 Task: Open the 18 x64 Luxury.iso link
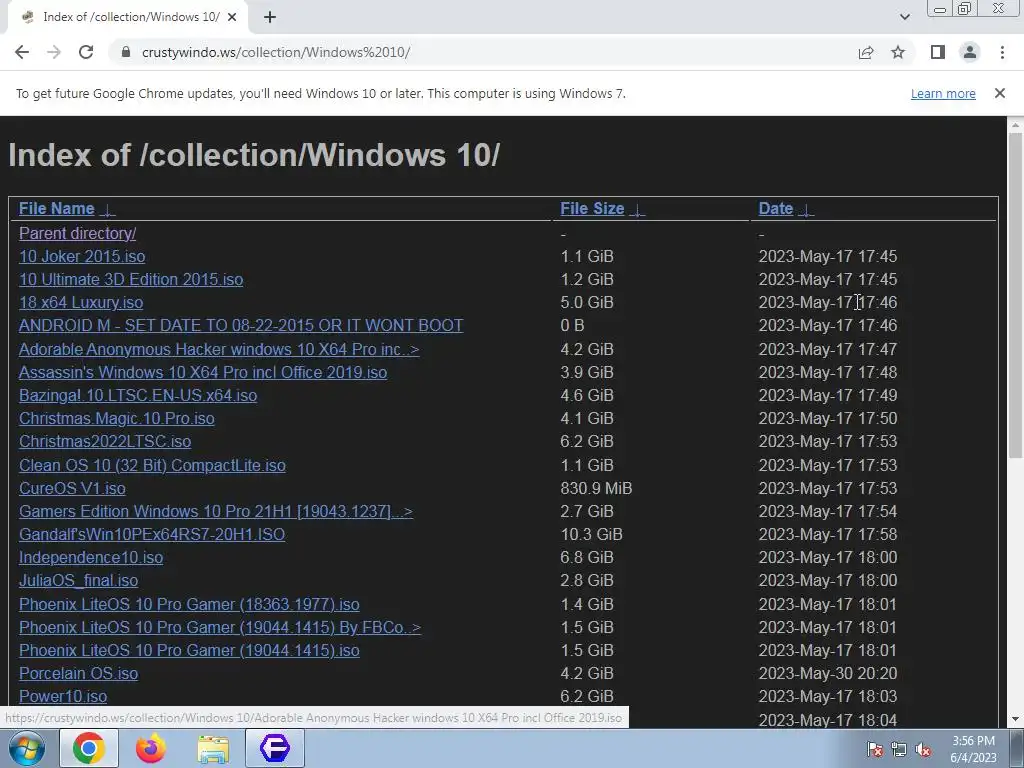click(x=81, y=302)
